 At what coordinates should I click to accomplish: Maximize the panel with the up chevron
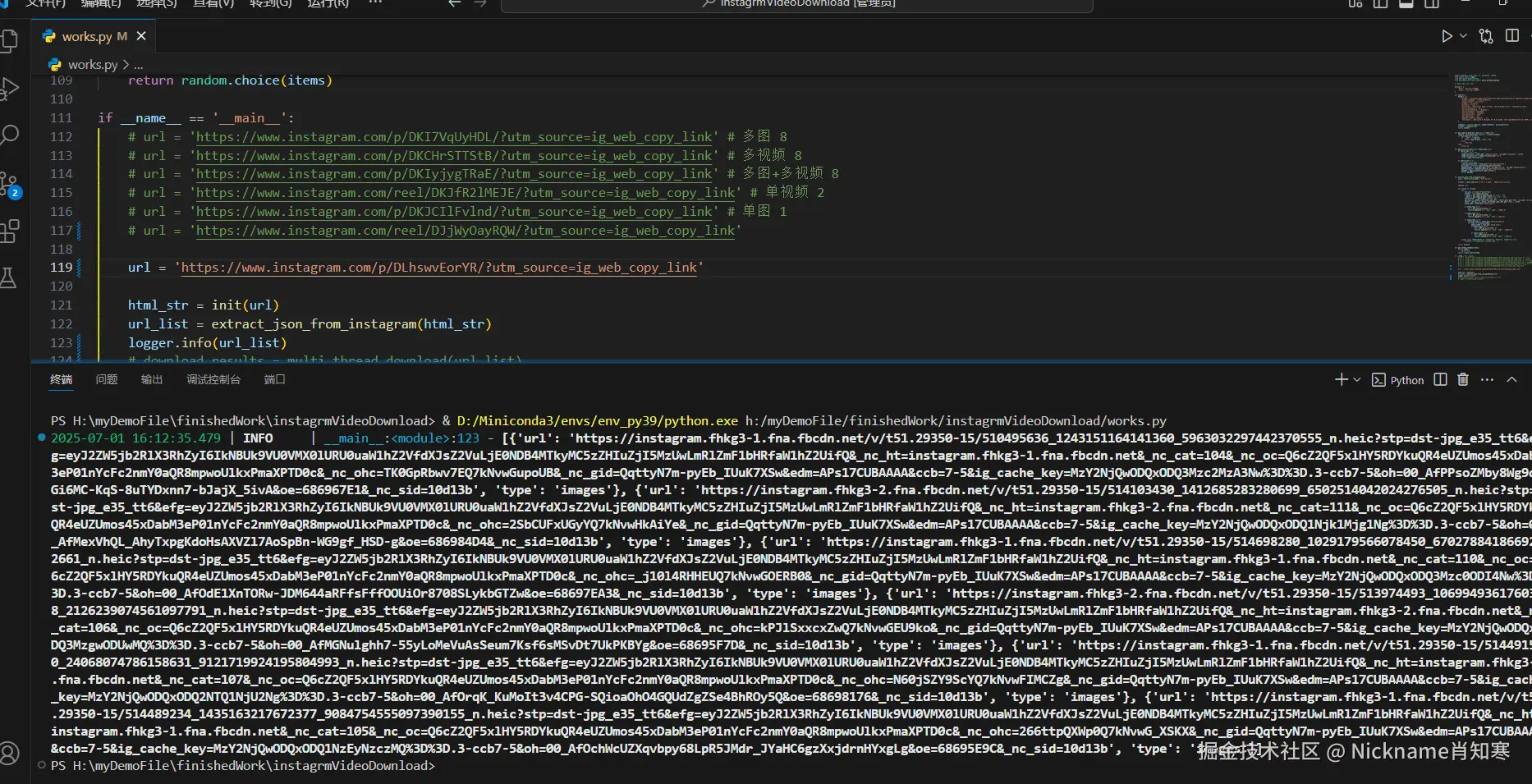pos(1511,379)
